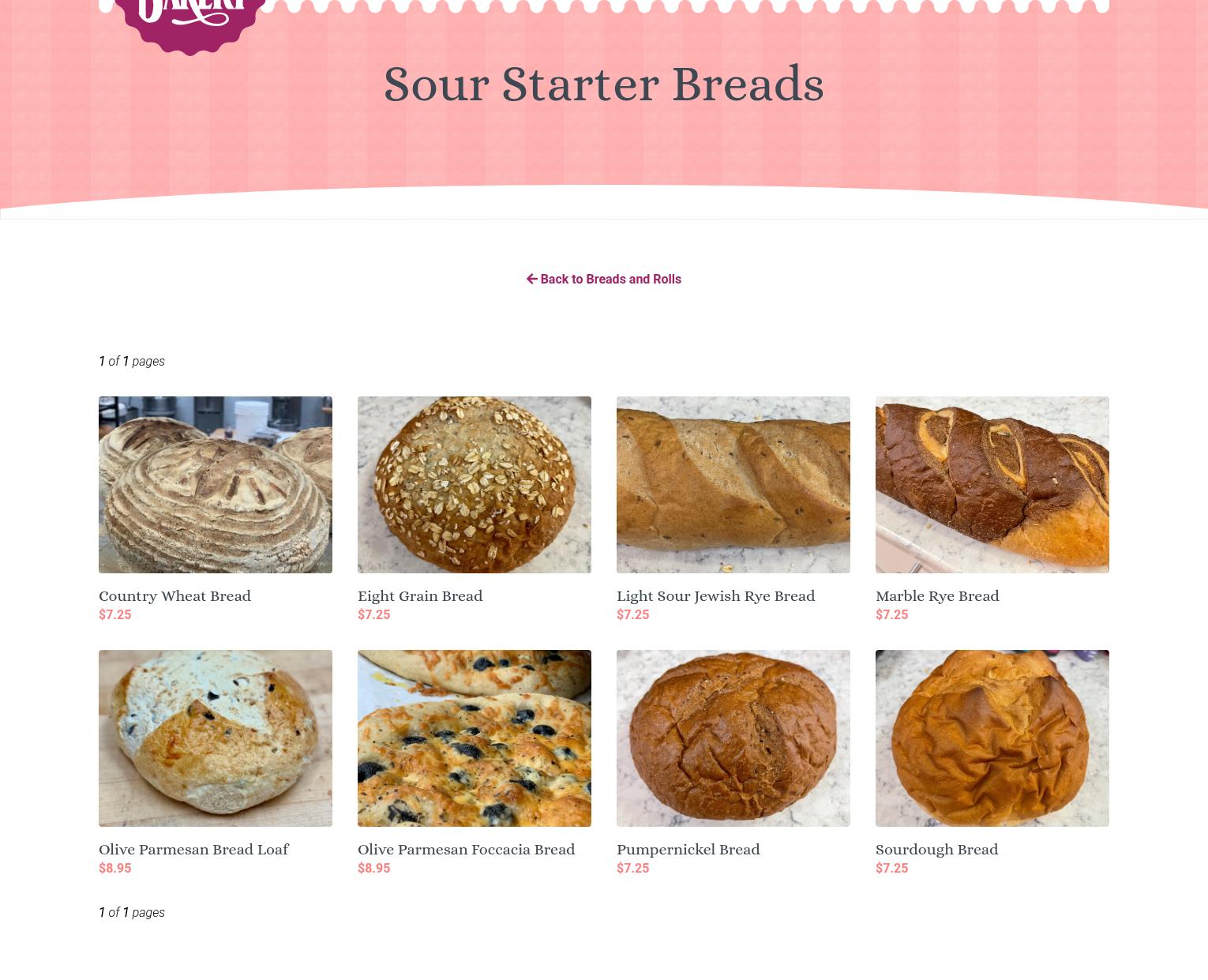This screenshot has height=980, width=1208.
Task: Select the Olive Parmesan Bread Loaf title
Action: (193, 850)
